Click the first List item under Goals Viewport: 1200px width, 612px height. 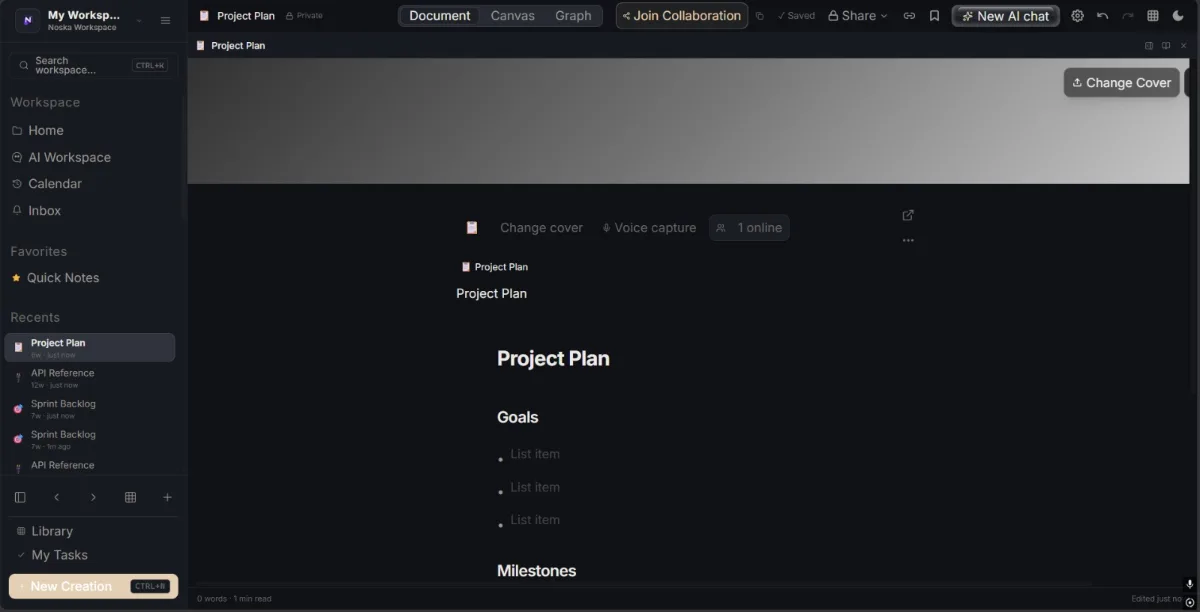coord(535,454)
